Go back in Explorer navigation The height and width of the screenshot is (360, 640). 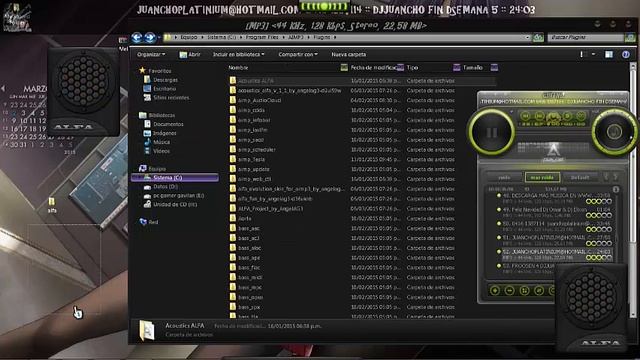pos(137,38)
